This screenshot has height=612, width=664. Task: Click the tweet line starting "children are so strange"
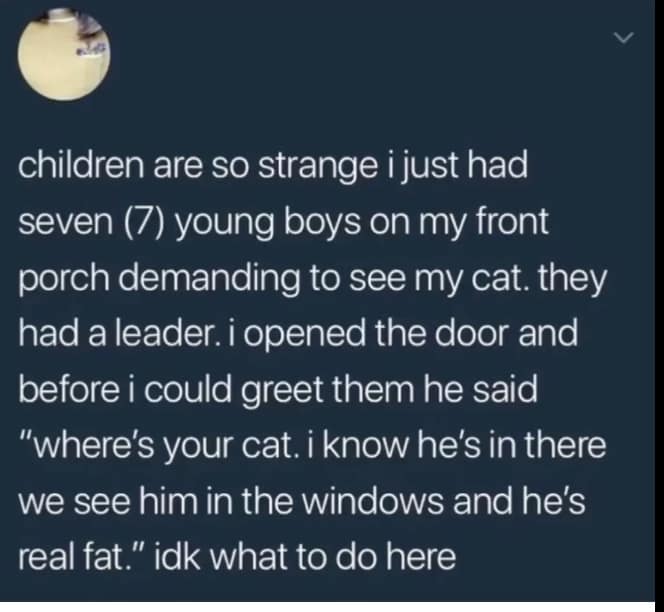pos(273,167)
